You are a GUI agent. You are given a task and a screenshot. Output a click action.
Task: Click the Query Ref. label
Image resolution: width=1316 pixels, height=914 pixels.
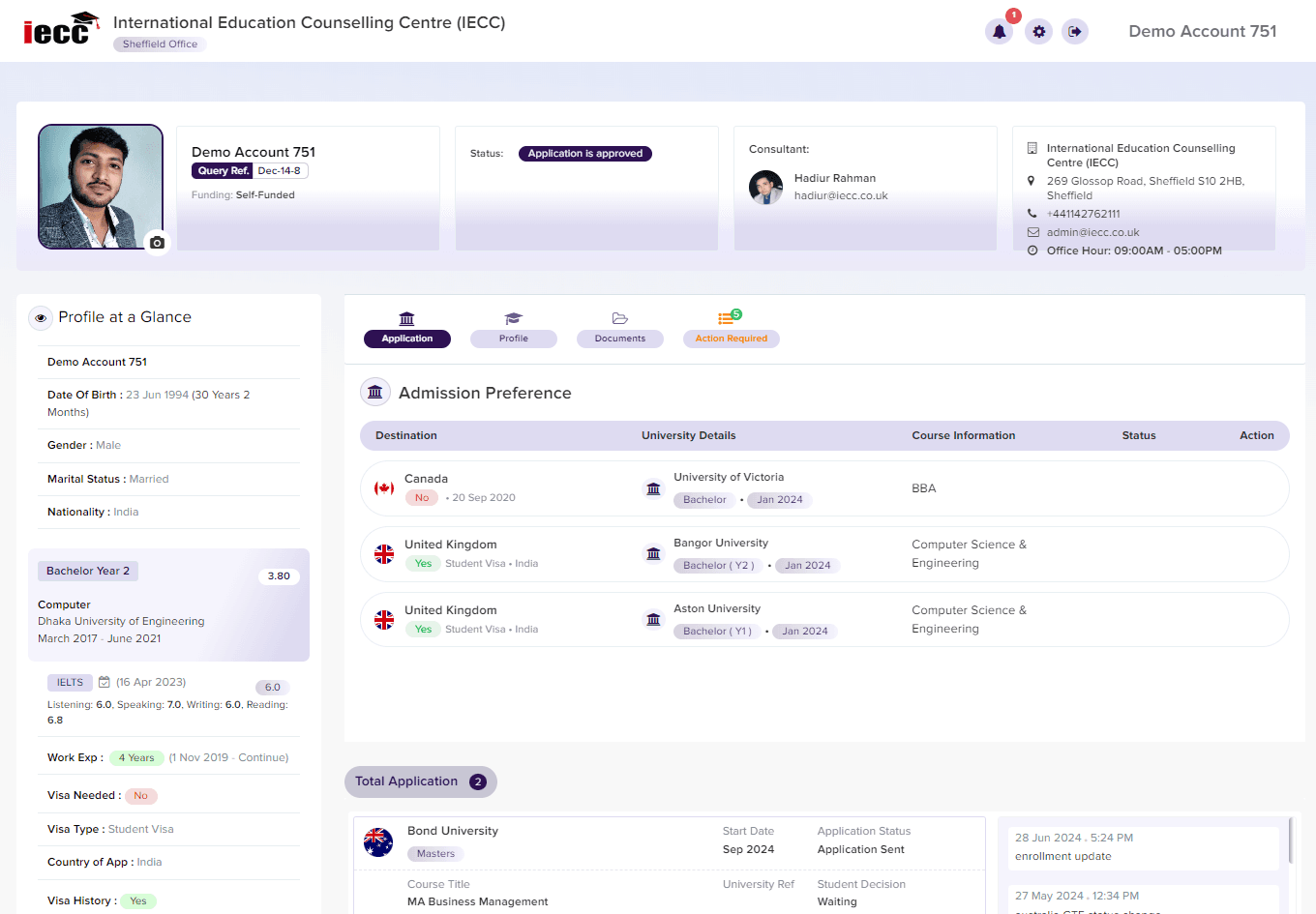[223, 171]
